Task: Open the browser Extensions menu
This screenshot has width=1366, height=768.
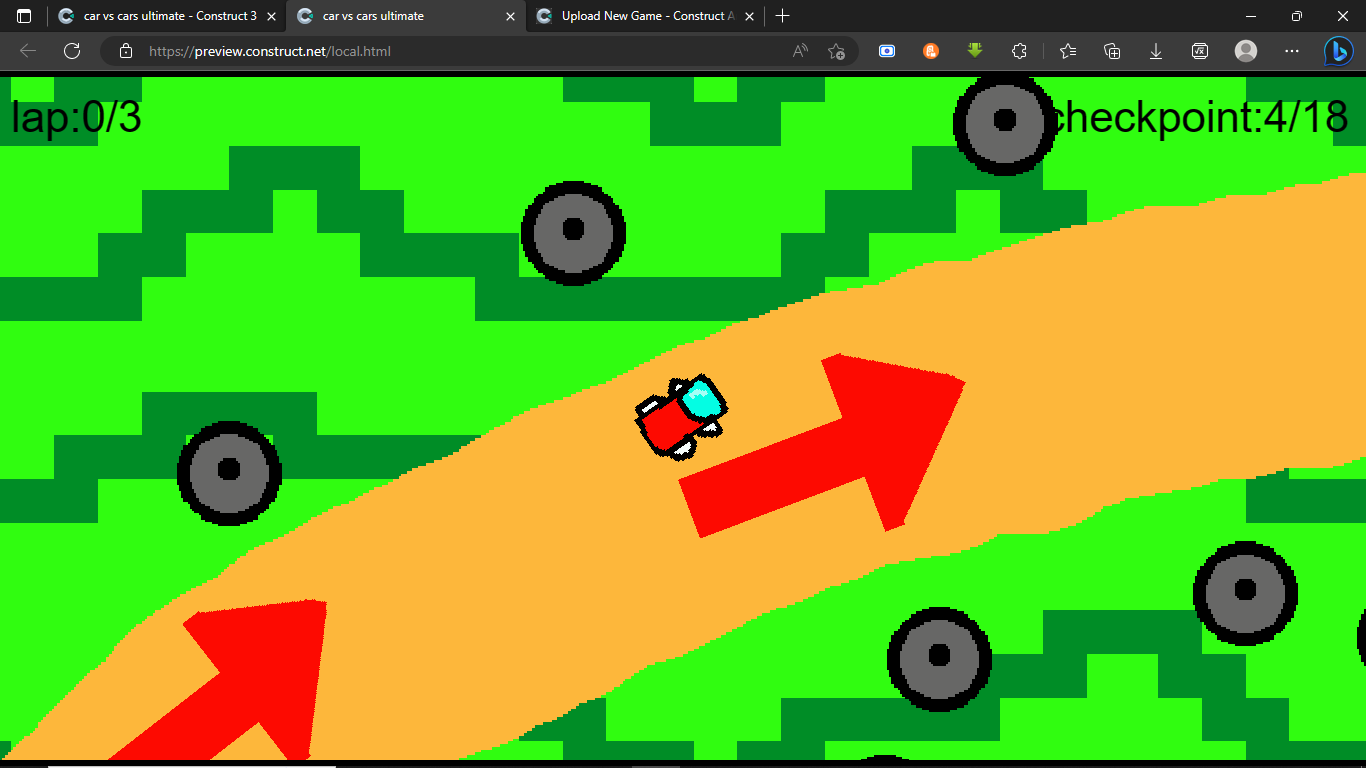Action: pyautogui.click(x=1019, y=51)
